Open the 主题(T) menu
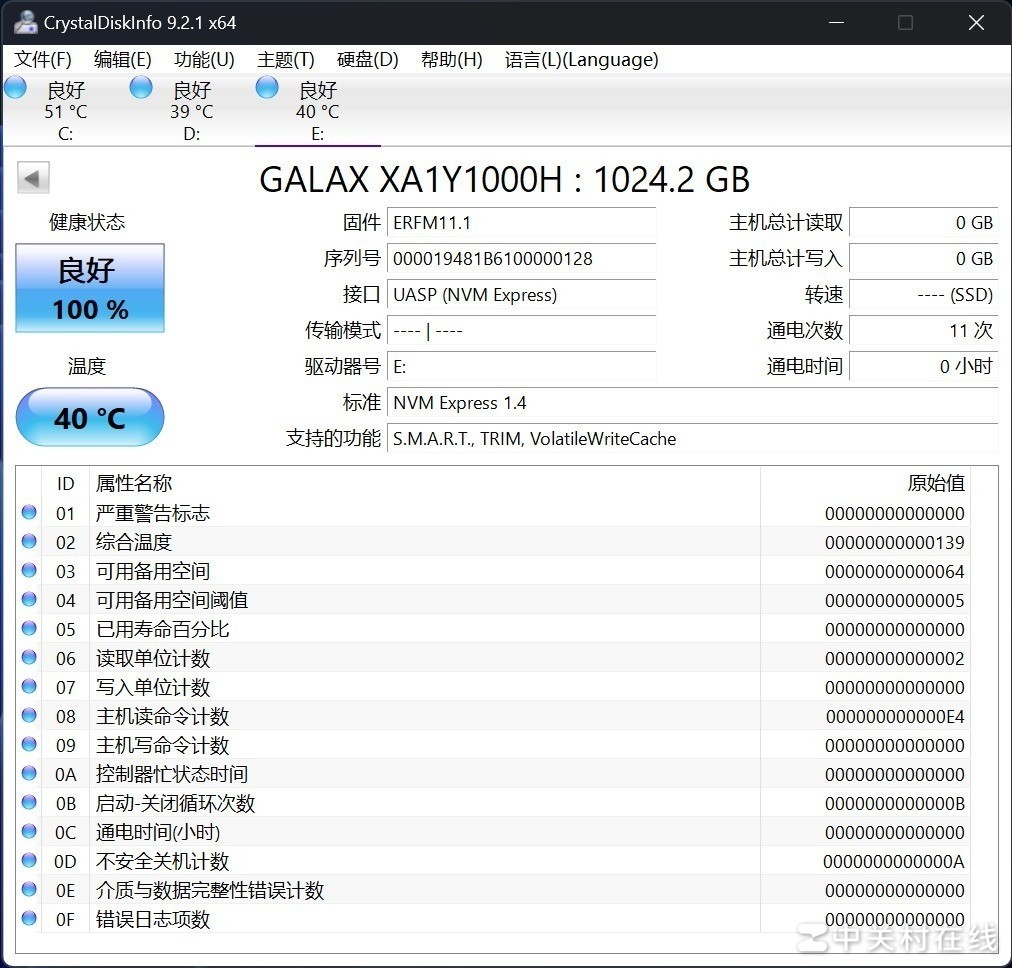 285,60
